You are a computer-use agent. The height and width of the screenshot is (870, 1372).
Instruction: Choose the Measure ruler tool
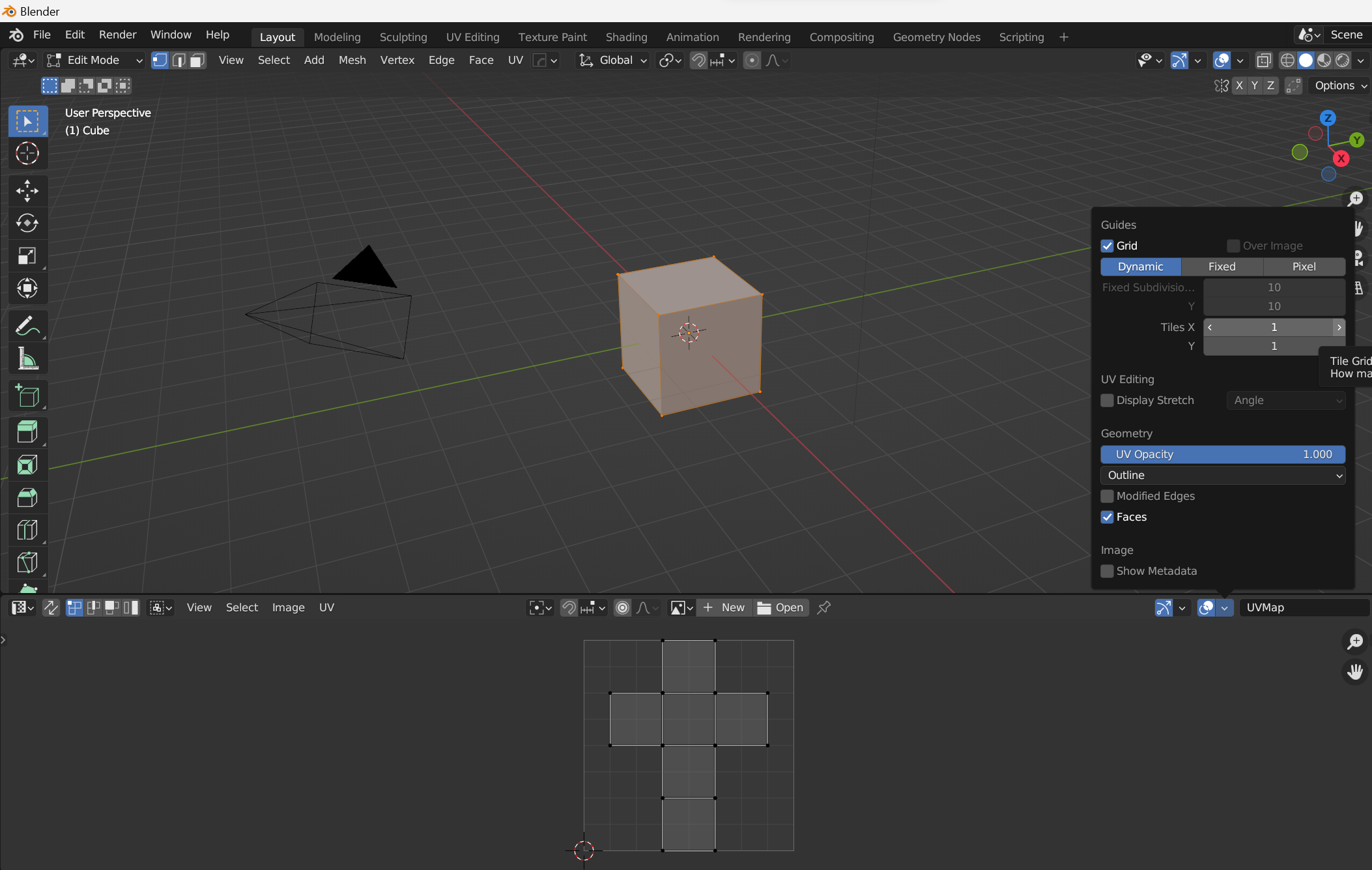(x=27, y=358)
